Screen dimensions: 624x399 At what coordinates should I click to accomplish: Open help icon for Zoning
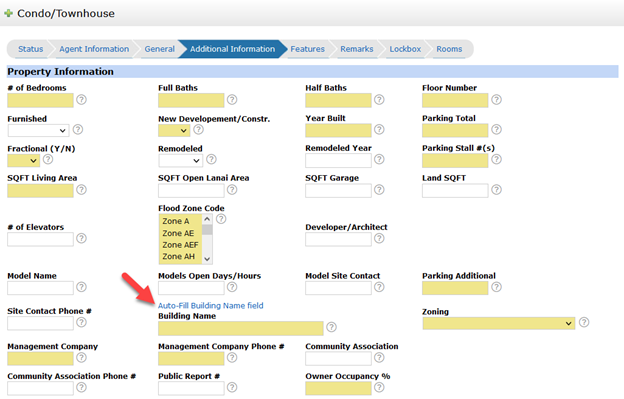pyautogui.click(x=584, y=322)
